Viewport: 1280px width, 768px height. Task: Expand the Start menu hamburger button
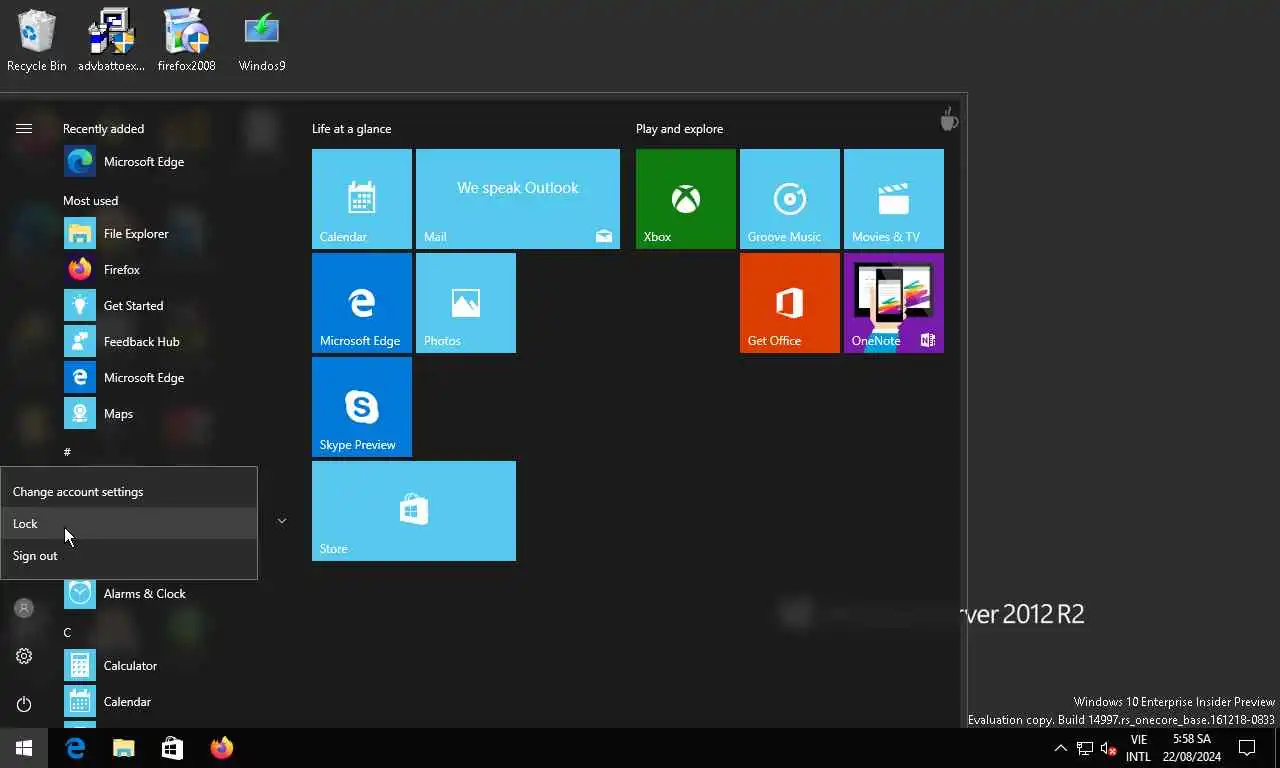[x=24, y=128]
